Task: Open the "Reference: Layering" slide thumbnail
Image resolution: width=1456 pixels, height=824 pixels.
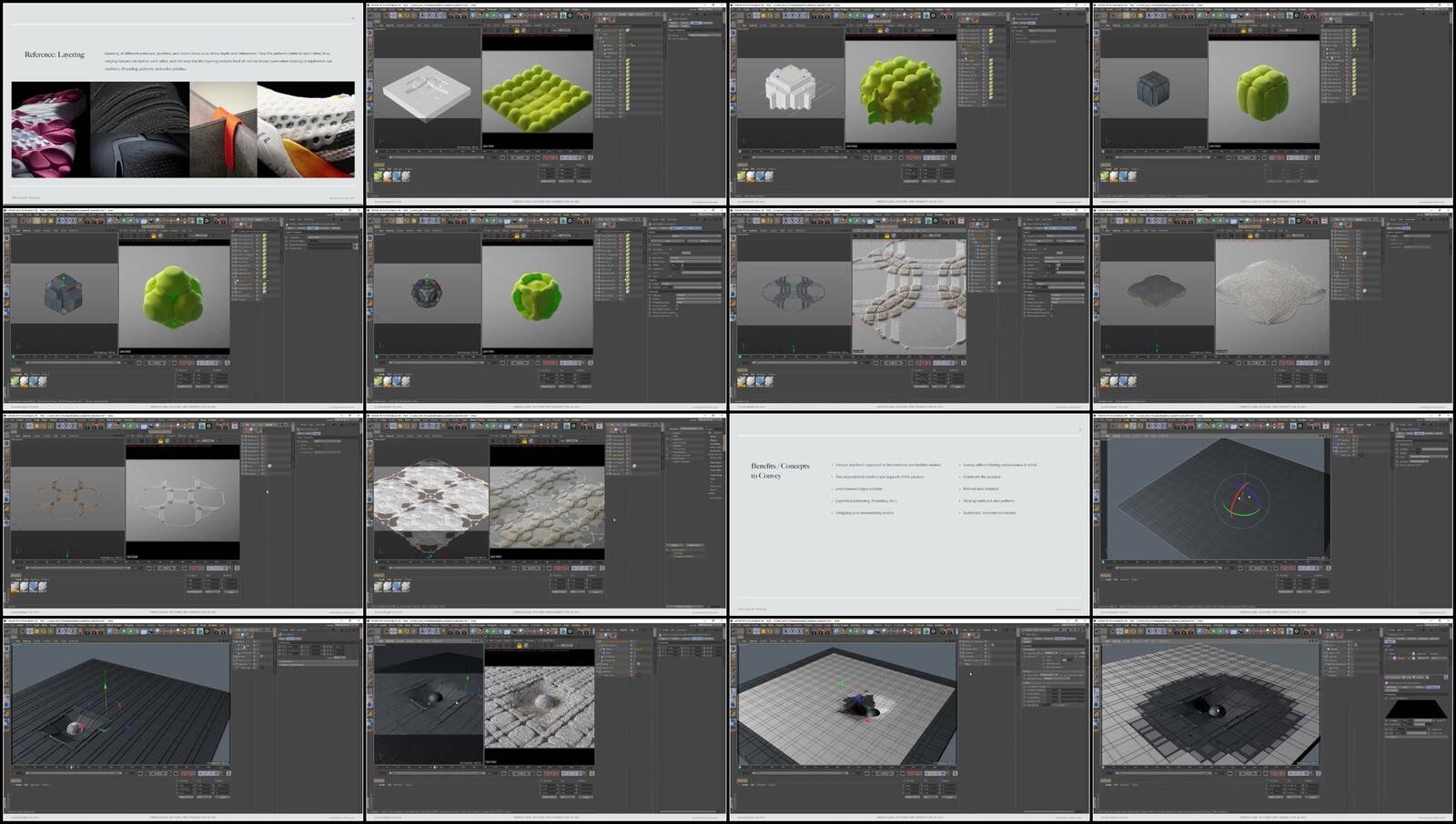Action: point(182,103)
